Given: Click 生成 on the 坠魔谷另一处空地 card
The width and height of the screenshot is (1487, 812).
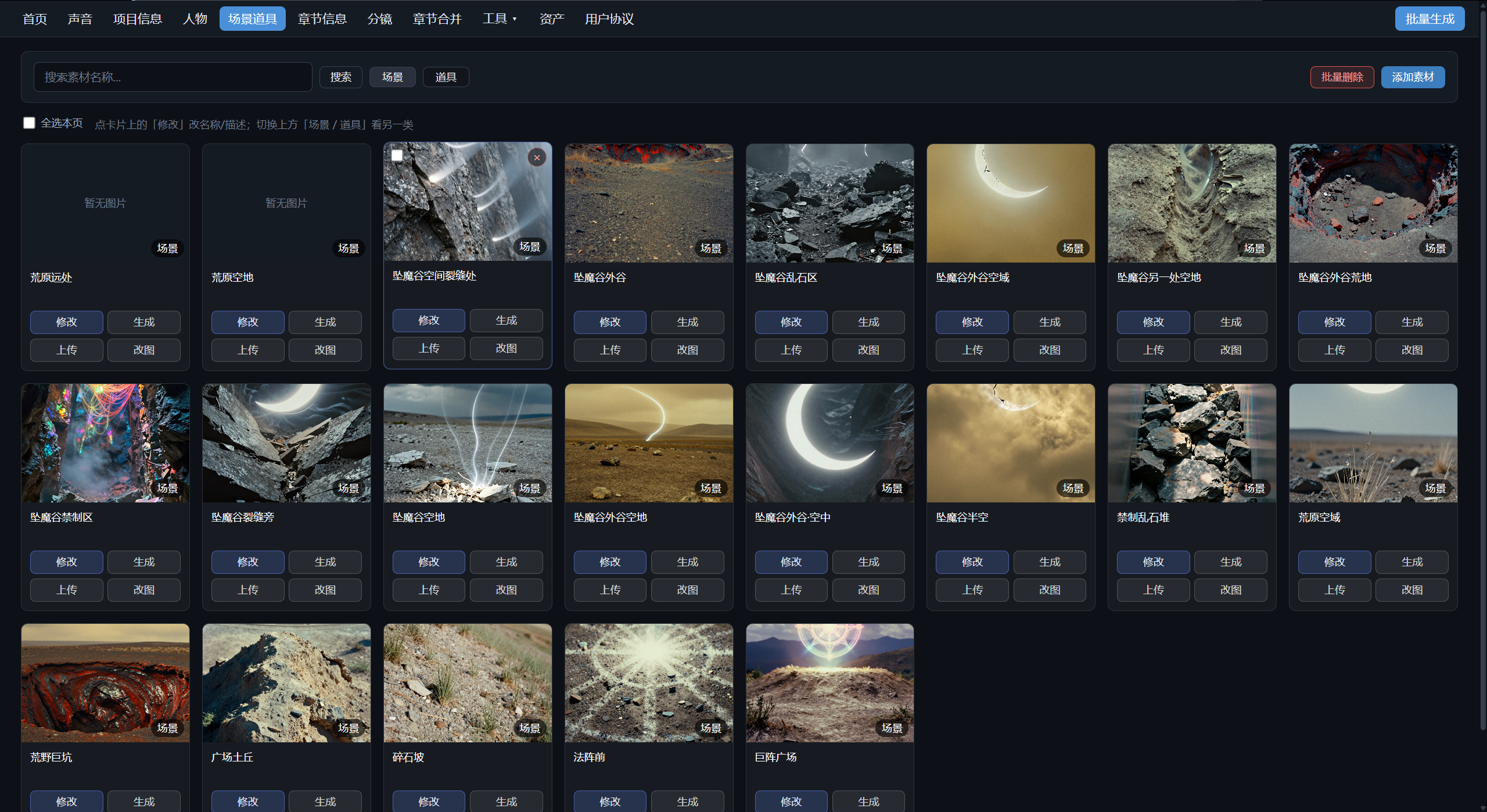Looking at the screenshot, I should (1231, 322).
